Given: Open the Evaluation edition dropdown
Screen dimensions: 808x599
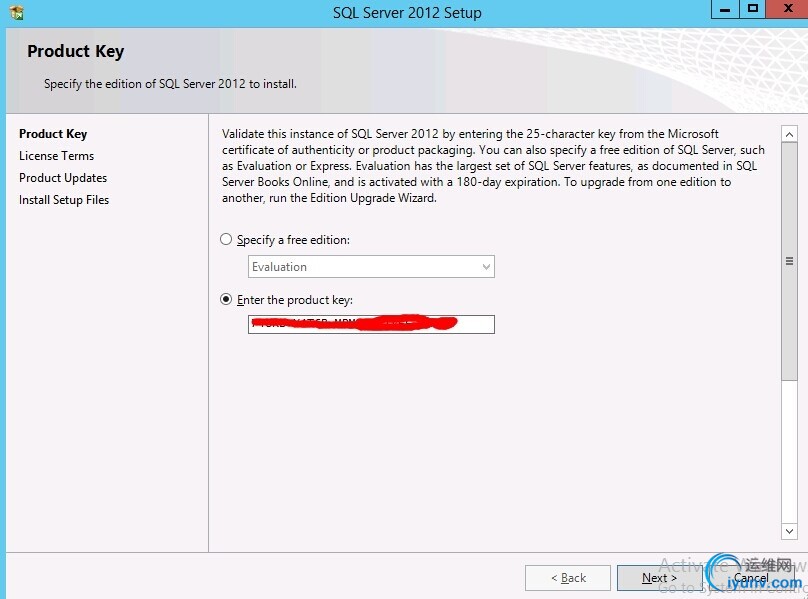Looking at the screenshot, I should click(x=371, y=267).
